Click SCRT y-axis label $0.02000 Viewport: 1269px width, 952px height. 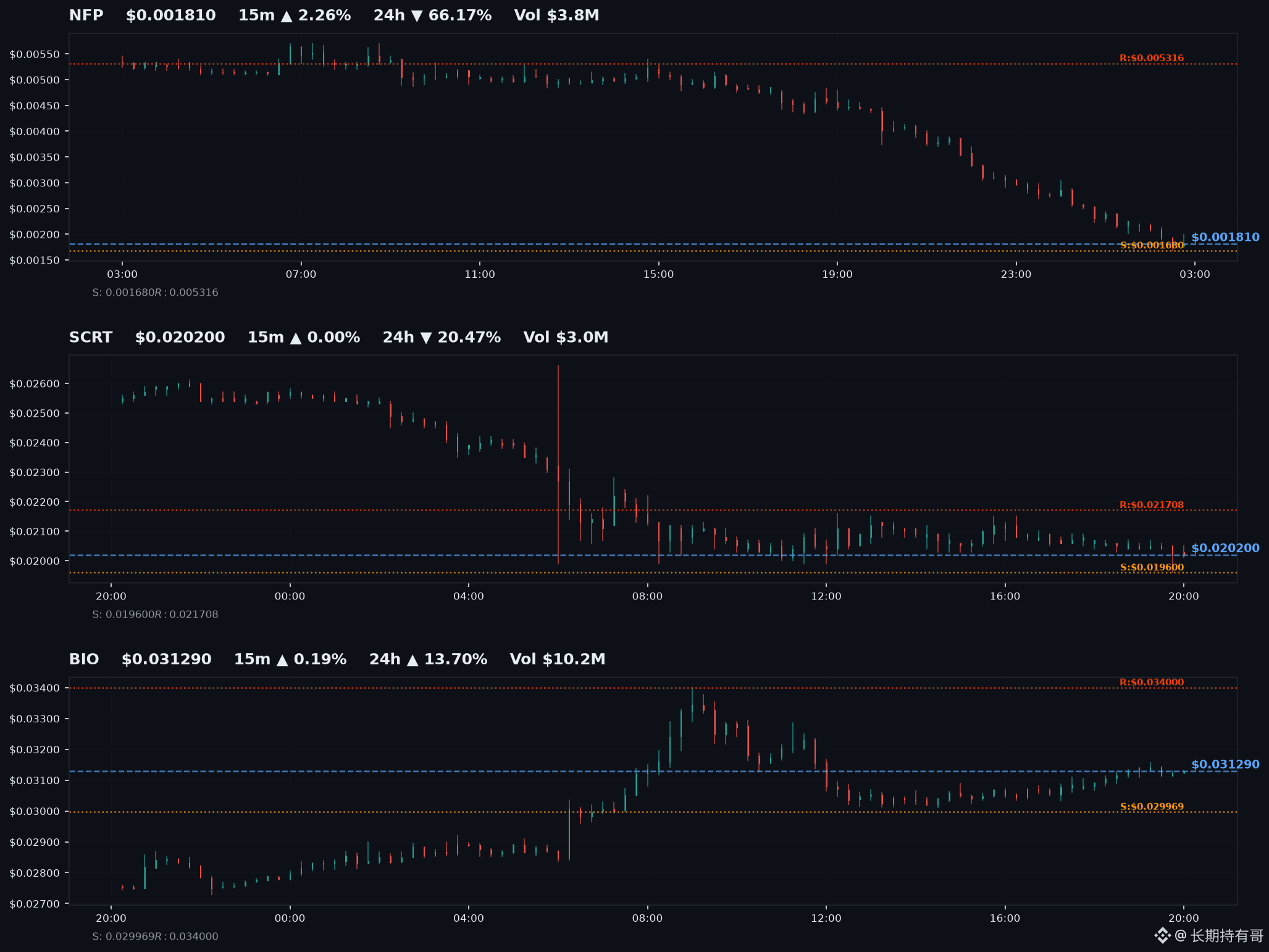(35, 561)
